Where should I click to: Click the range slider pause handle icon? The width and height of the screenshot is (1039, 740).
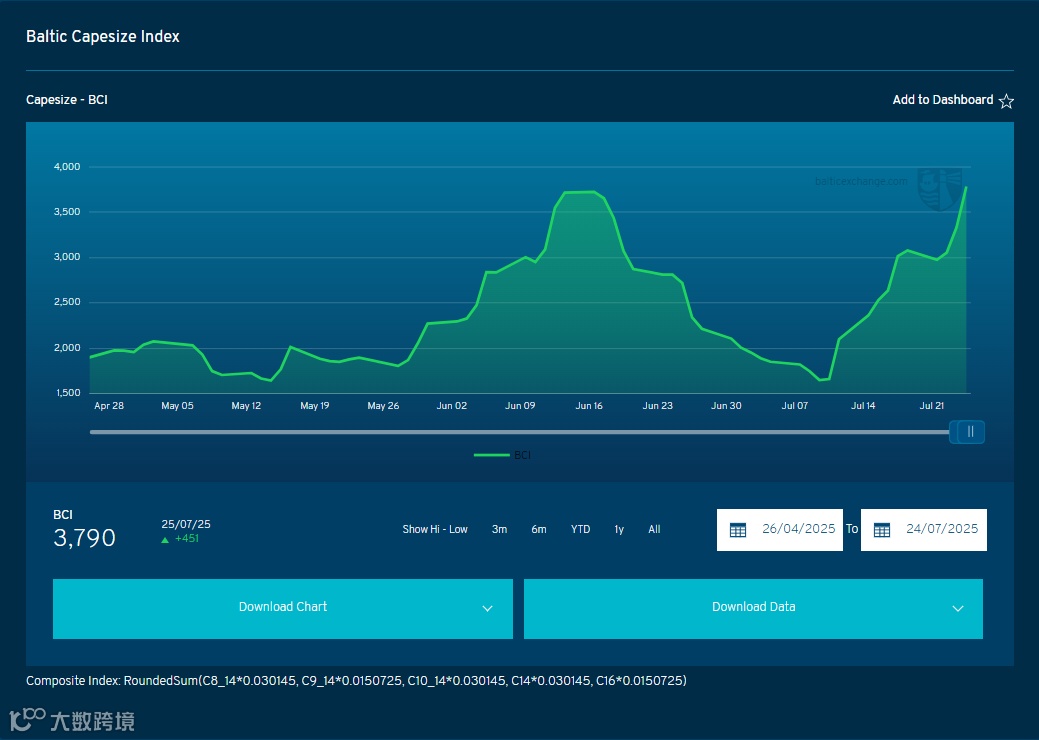[x=970, y=432]
